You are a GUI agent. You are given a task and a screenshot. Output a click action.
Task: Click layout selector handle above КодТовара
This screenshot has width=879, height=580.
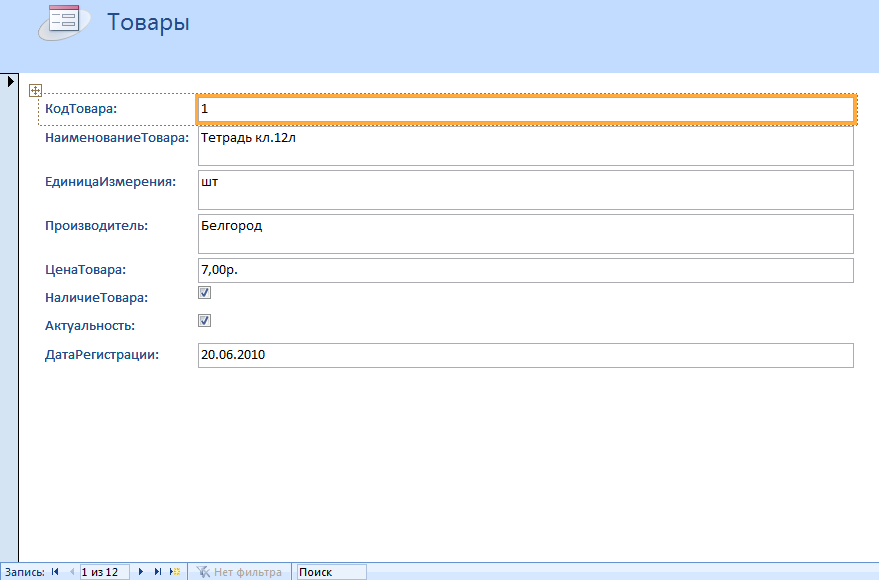[x=35, y=90]
